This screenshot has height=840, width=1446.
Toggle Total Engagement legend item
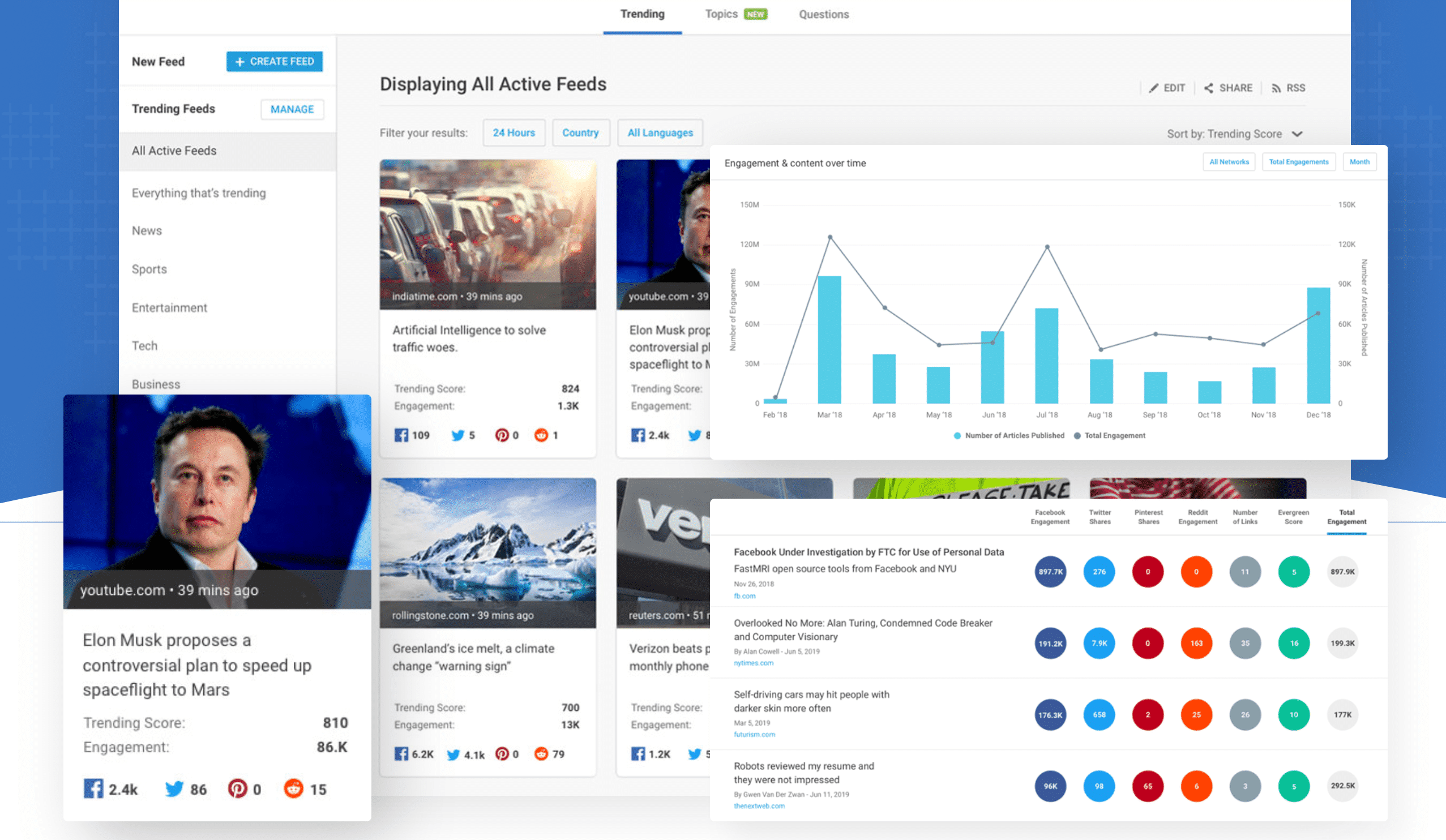click(x=1110, y=436)
